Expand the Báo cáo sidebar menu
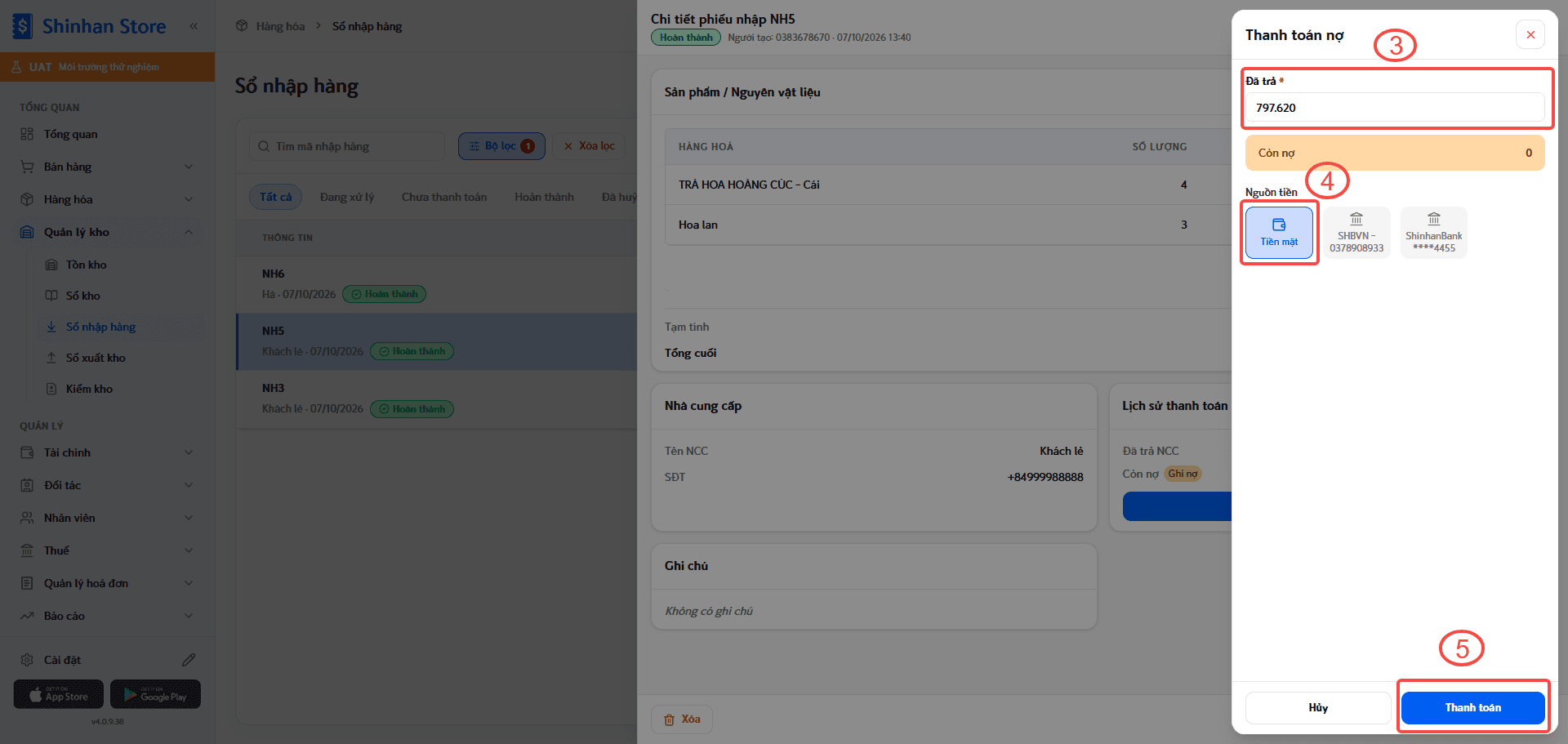1568x744 pixels. [108, 616]
